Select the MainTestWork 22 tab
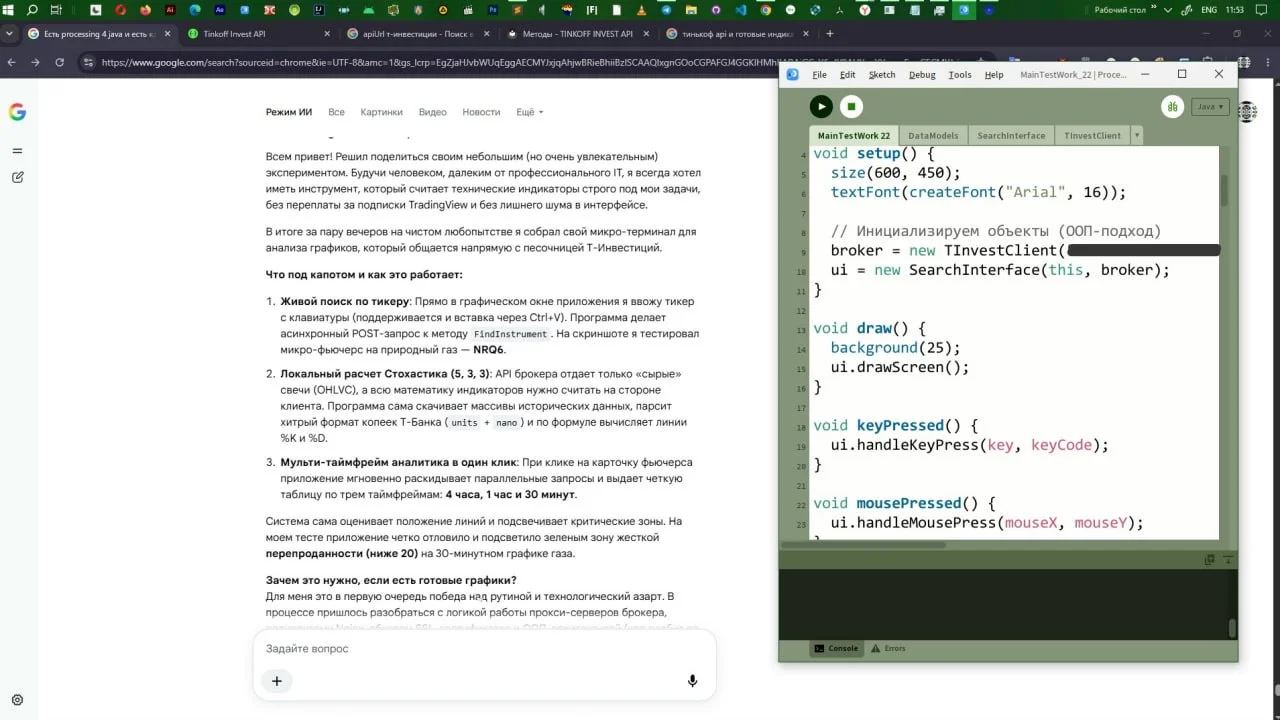1280x720 pixels. (x=853, y=135)
